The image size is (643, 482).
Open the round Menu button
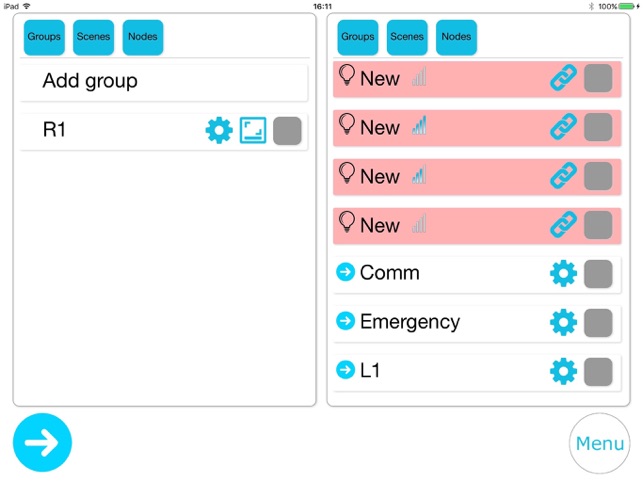point(600,443)
